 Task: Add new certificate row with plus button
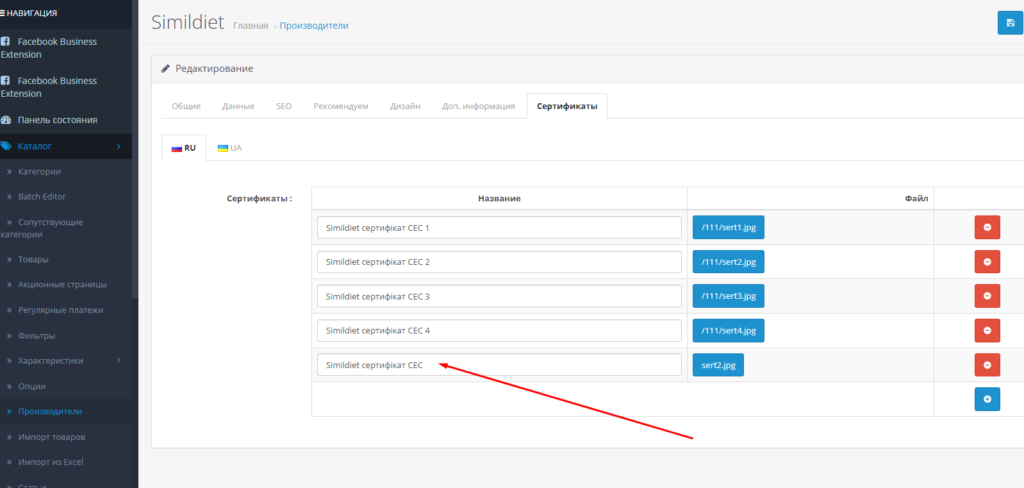[986, 399]
